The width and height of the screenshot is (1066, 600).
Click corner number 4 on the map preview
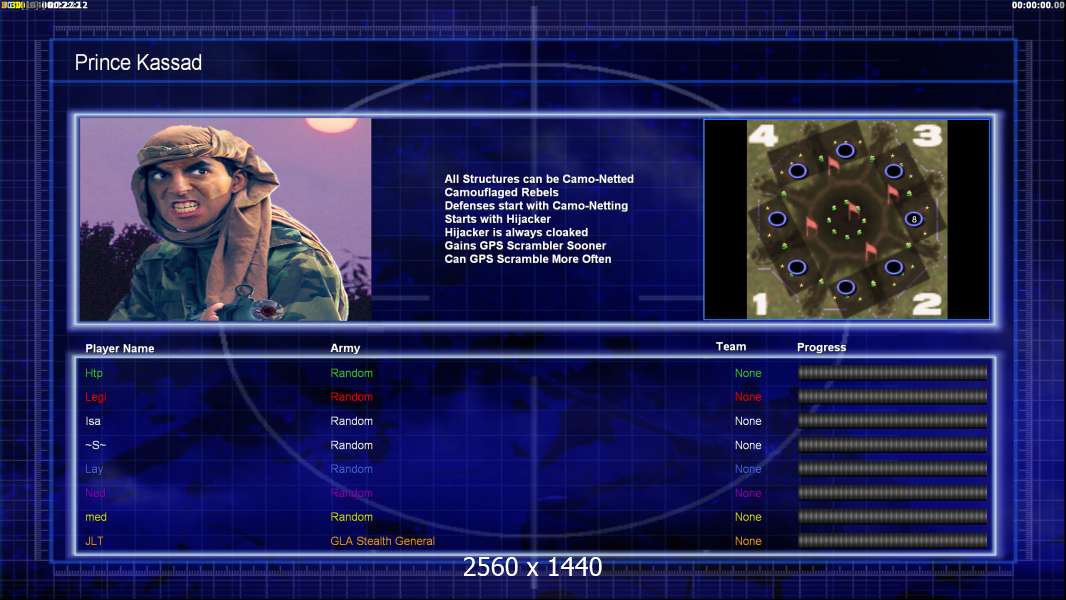(763, 135)
